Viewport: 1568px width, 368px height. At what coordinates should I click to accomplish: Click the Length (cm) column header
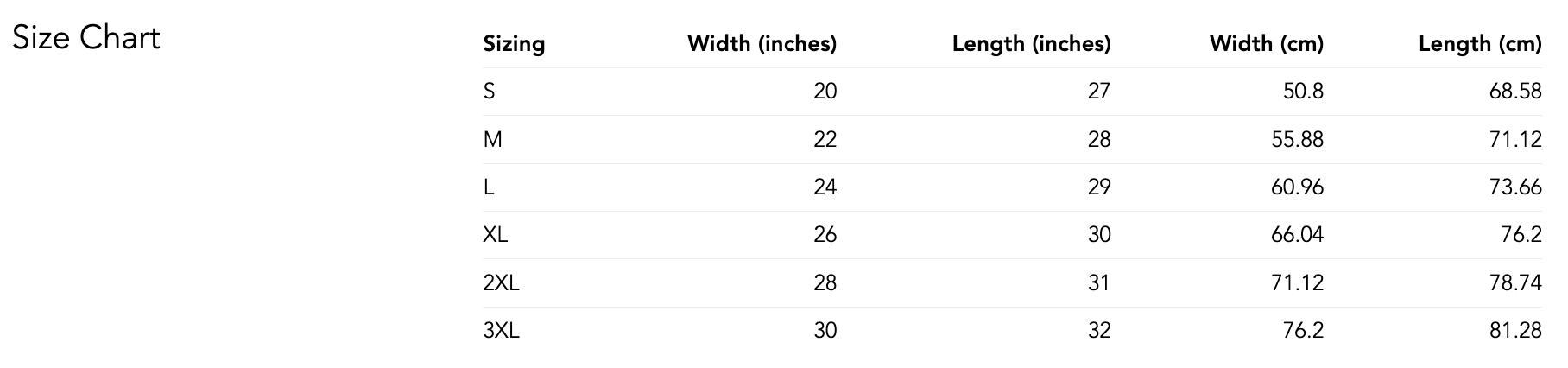tap(1479, 43)
